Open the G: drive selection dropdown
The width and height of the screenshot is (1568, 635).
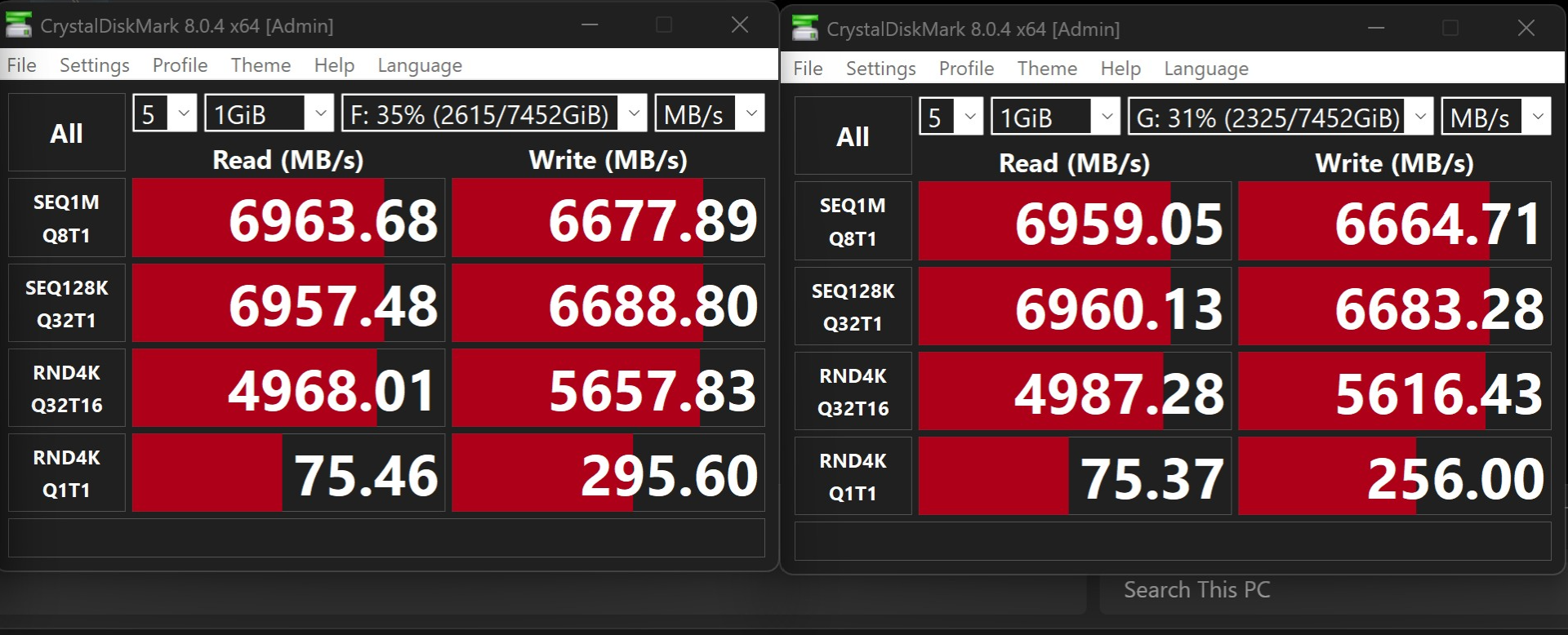point(1280,118)
